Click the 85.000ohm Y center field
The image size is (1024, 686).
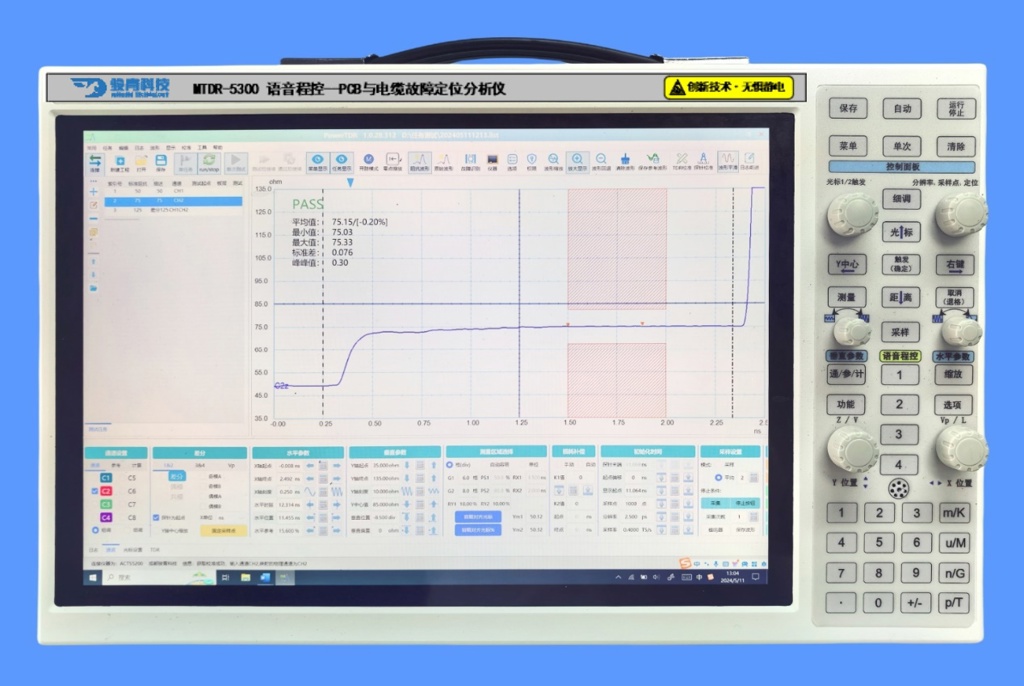[385, 504]
